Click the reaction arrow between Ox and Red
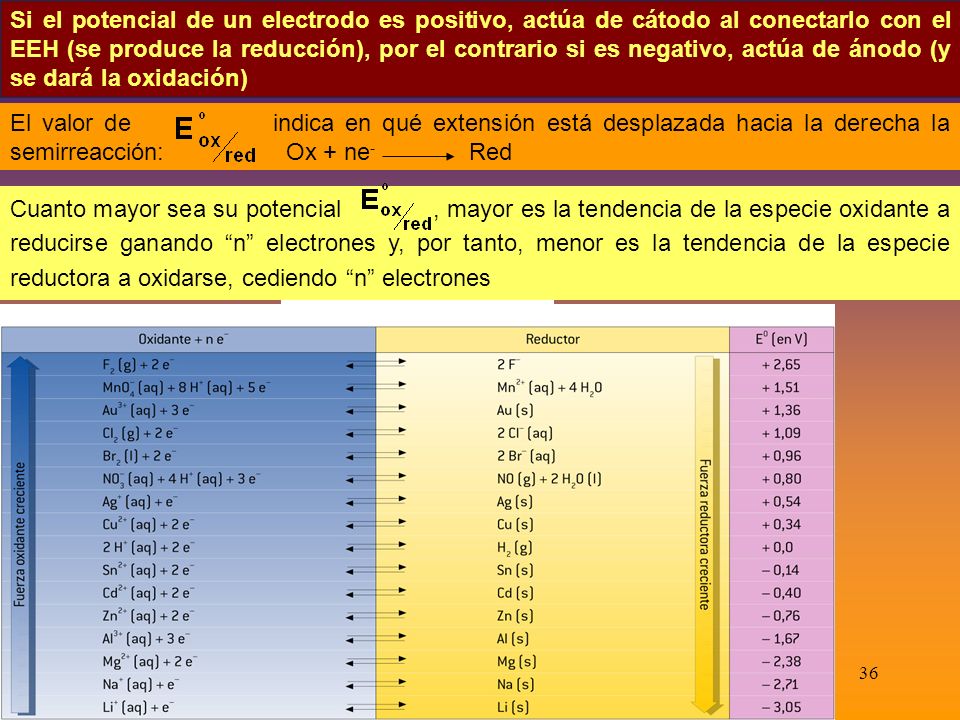This screenshot has width=960, height=720. pyautogui.click(x=418, y=157)
